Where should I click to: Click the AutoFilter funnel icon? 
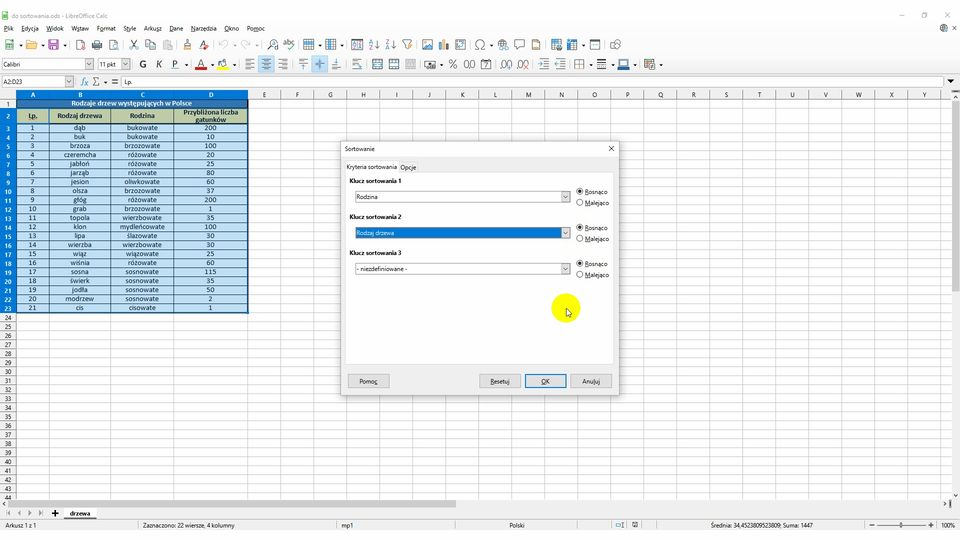point(407,45)
